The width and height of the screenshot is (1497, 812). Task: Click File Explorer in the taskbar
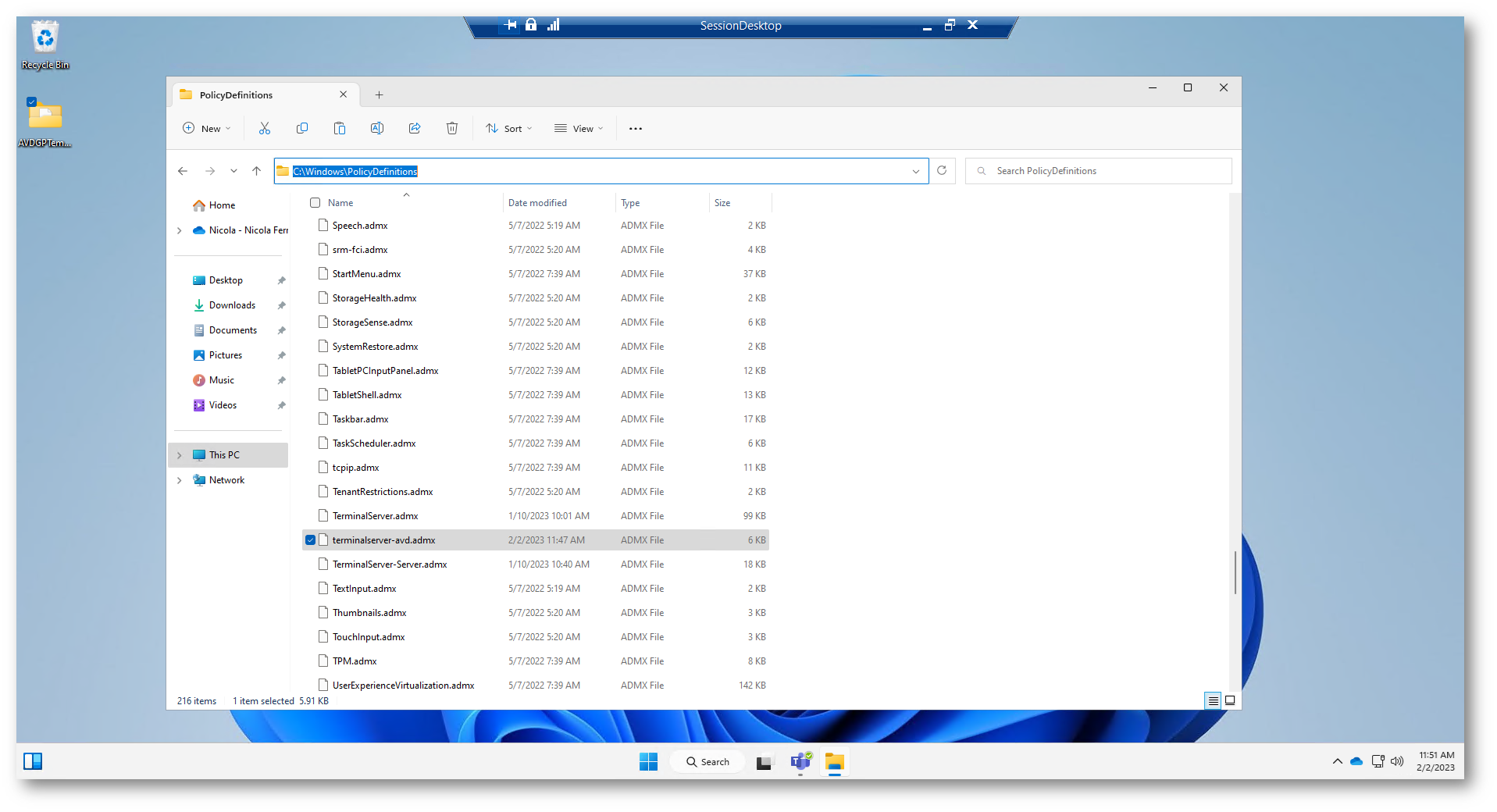(x=835, y=762)
